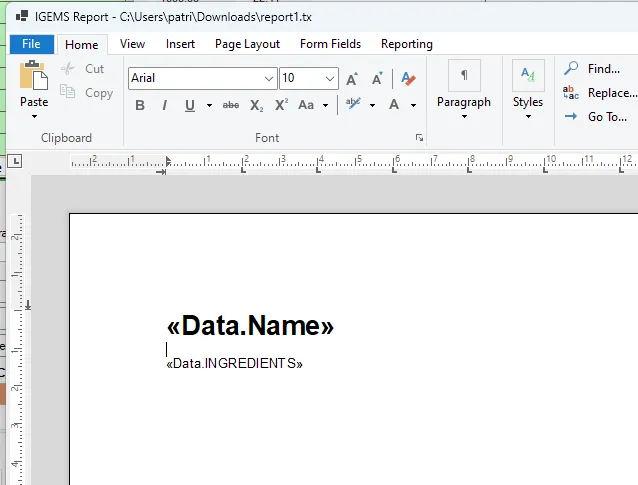Click the font color A icon
This screenshot has height=485, width=638.
point(394,105)
